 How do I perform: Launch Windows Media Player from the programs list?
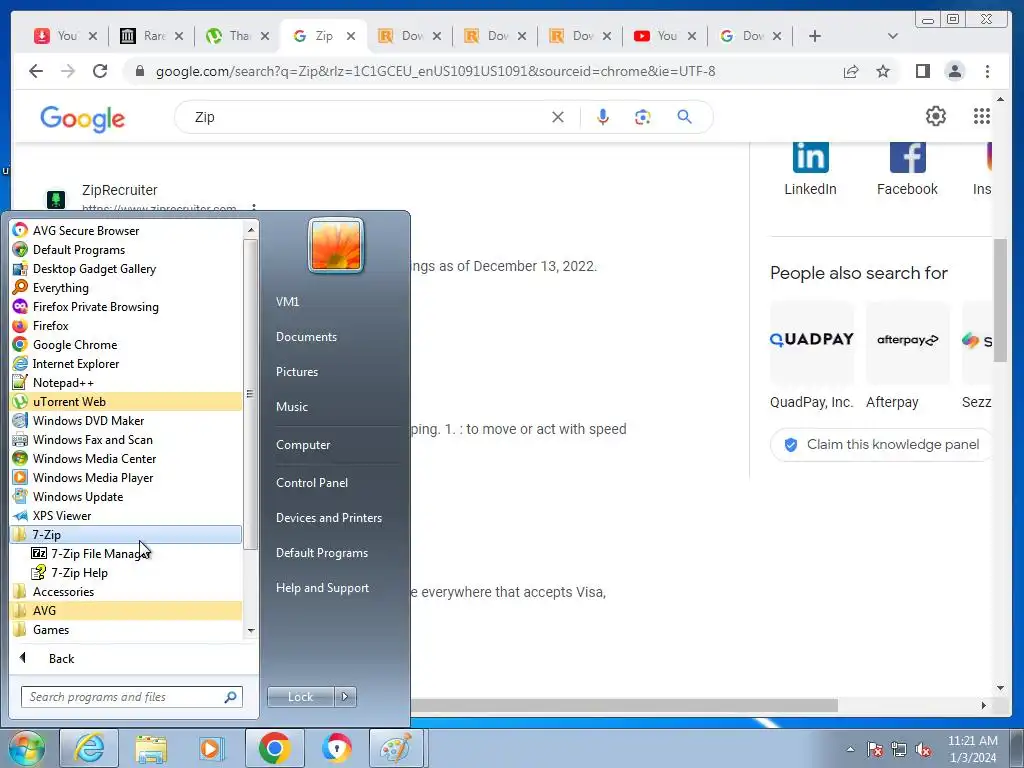(x=127, y=477)
